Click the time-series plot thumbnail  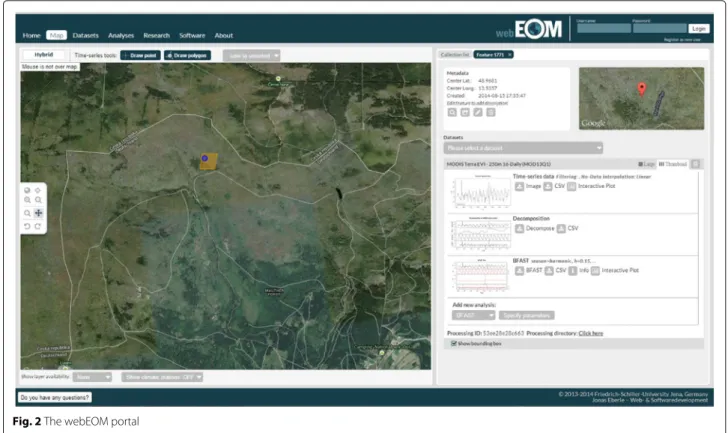click(x=482, y=192)
